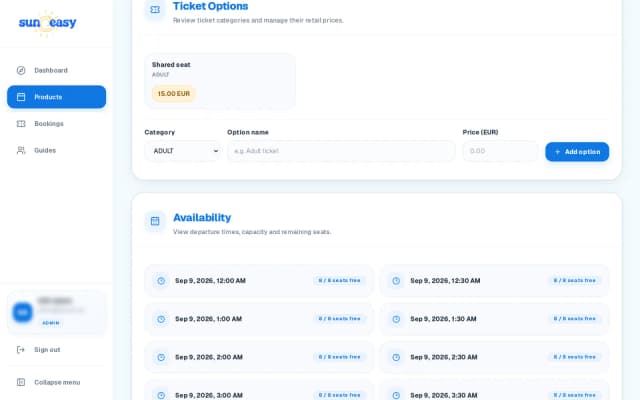
Task: Click the Collapse menu panel icon
Action: pyautogui.click(x=21, y=382)
